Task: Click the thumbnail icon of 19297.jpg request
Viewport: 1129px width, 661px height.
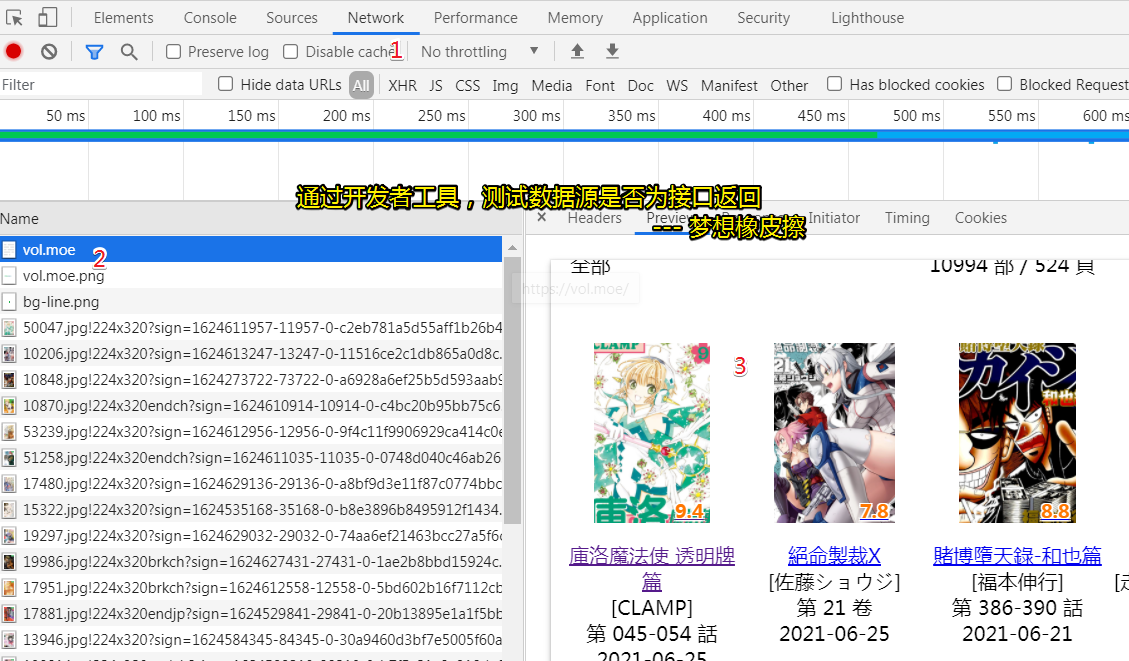Action: click(x=9, y=535)
